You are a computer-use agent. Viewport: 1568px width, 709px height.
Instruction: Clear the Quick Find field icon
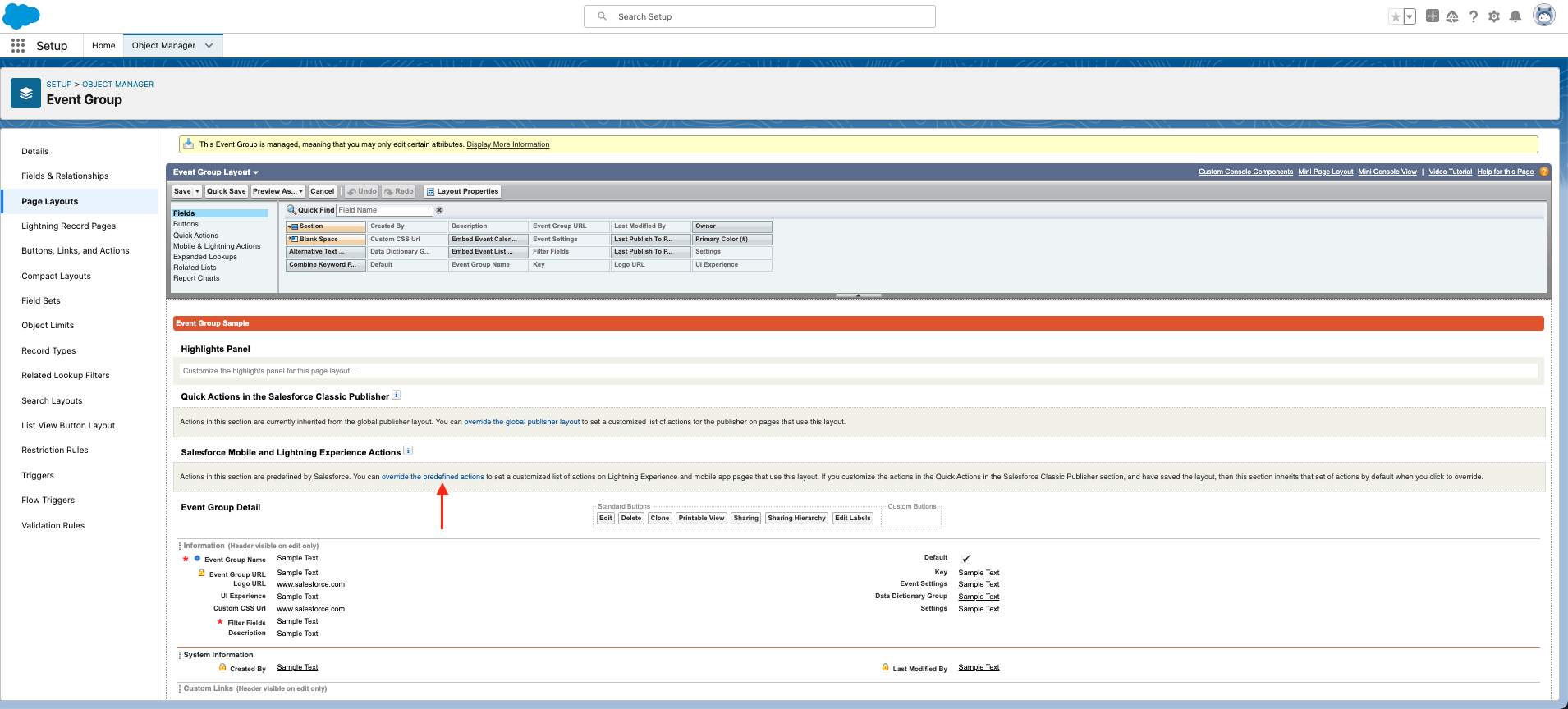tap(439, 210)
